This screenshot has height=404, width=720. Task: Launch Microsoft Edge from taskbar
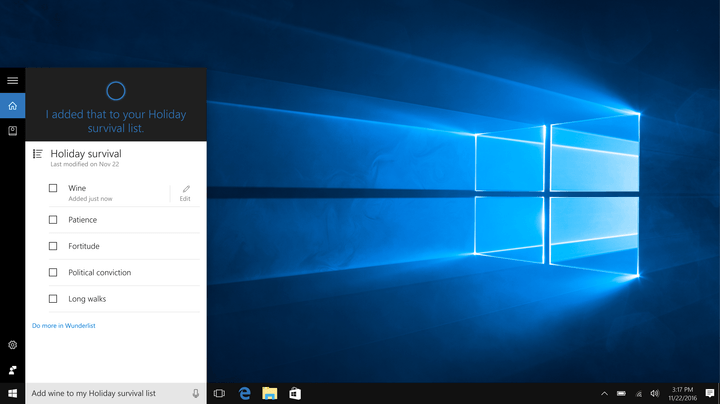pos(245,393)
